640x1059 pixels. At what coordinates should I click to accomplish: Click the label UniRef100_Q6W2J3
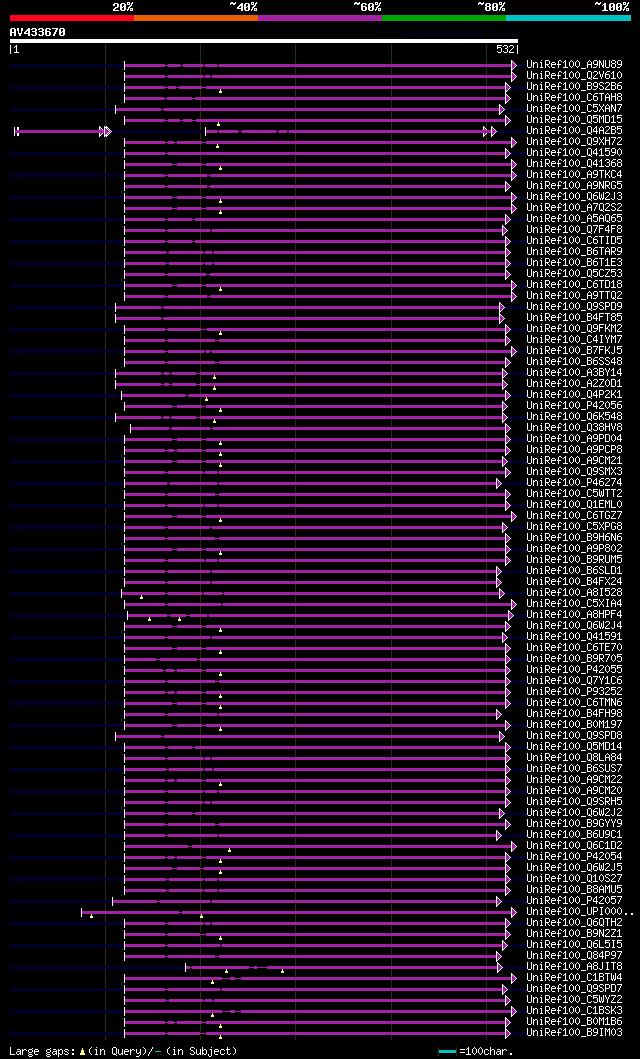[575, 197]
